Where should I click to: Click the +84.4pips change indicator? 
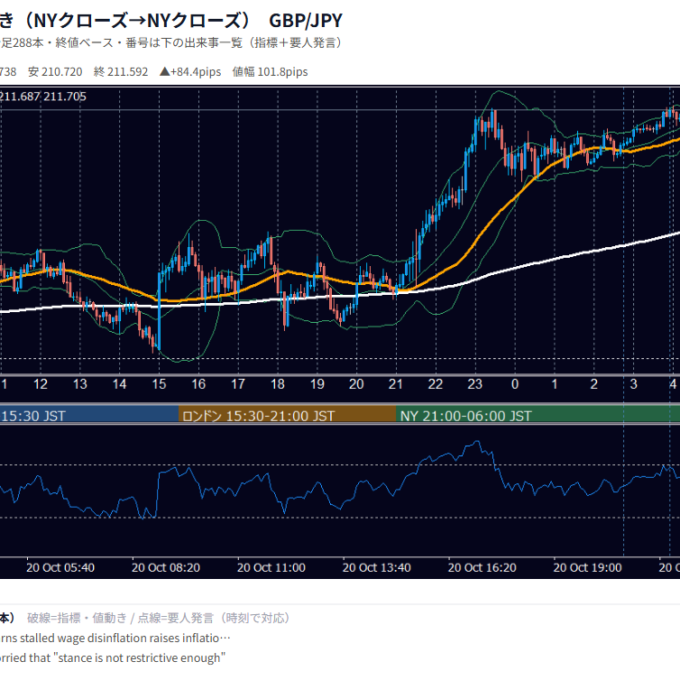point(190,72)
